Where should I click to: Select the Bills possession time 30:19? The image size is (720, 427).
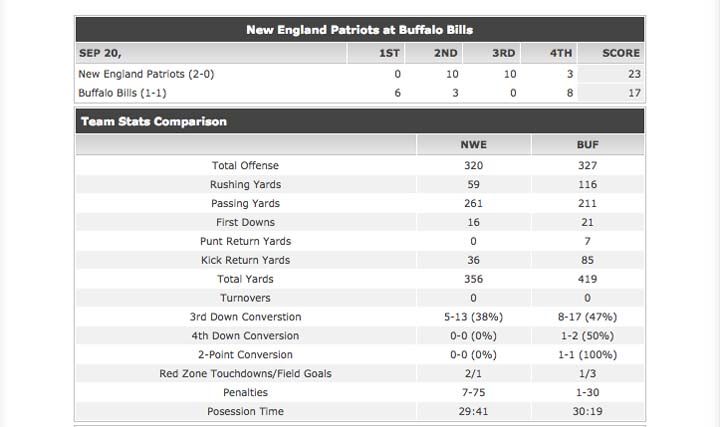click(x=588, y=412)
